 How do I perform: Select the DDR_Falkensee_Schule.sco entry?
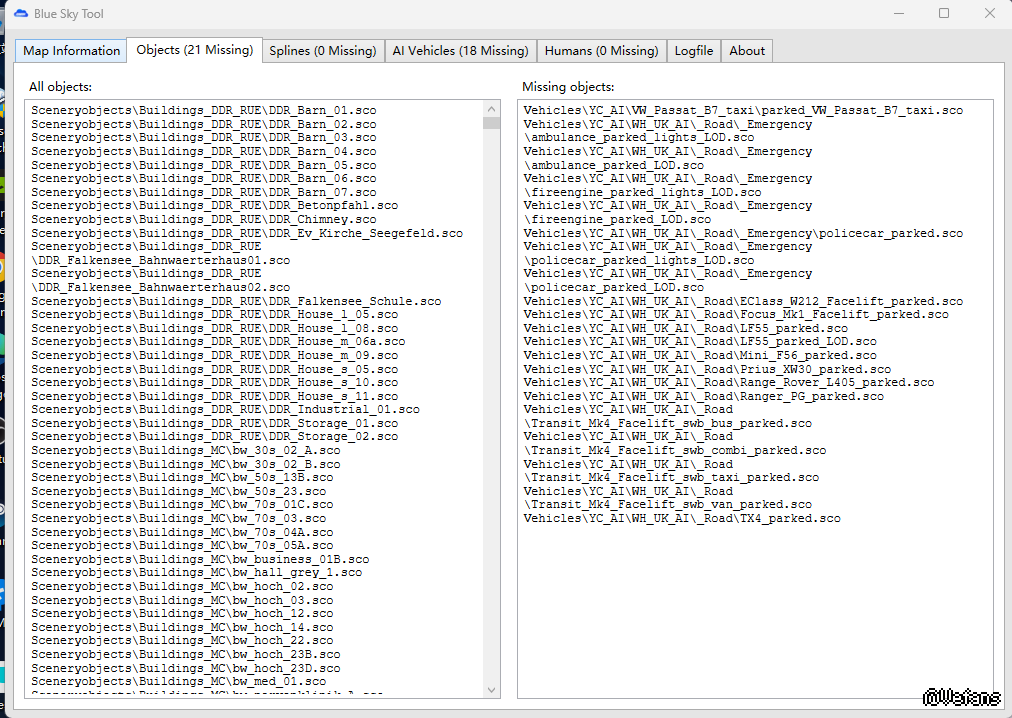click(x=236, y=301)
